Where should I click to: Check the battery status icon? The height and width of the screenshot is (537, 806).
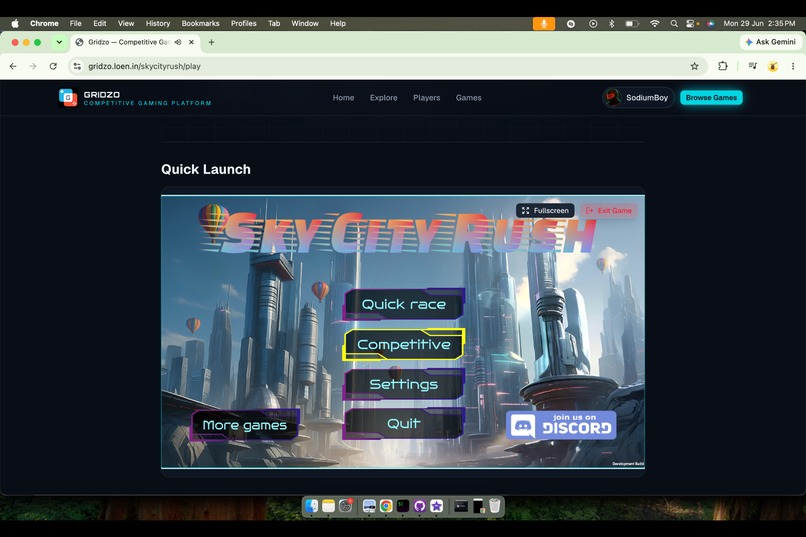[632, 24]
